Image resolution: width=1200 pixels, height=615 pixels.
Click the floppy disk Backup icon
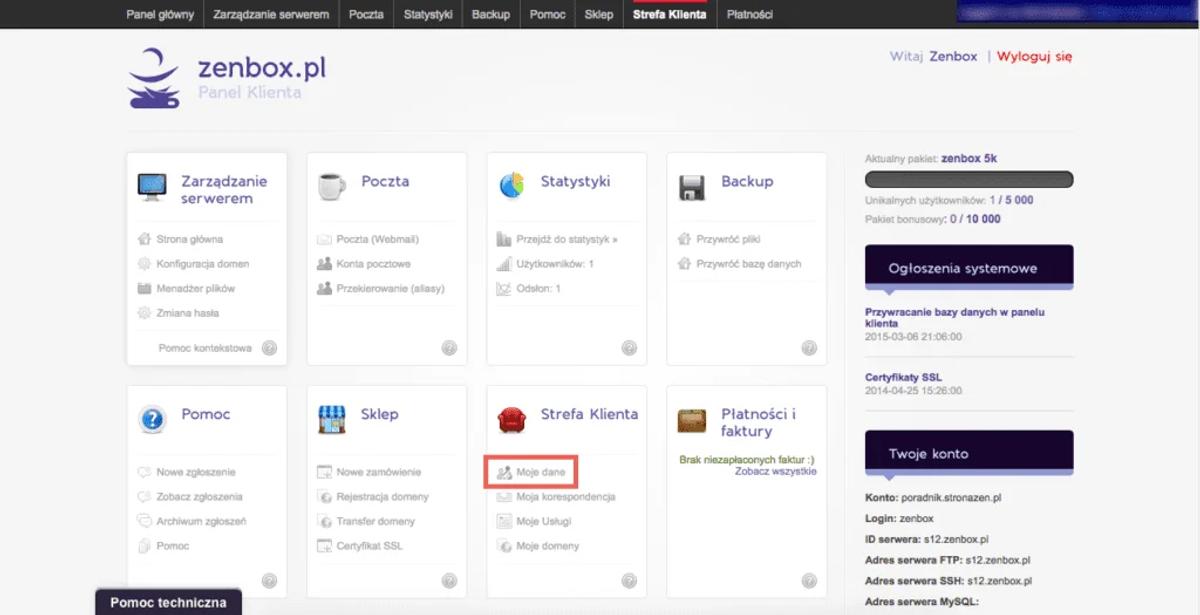pos(692,188)
